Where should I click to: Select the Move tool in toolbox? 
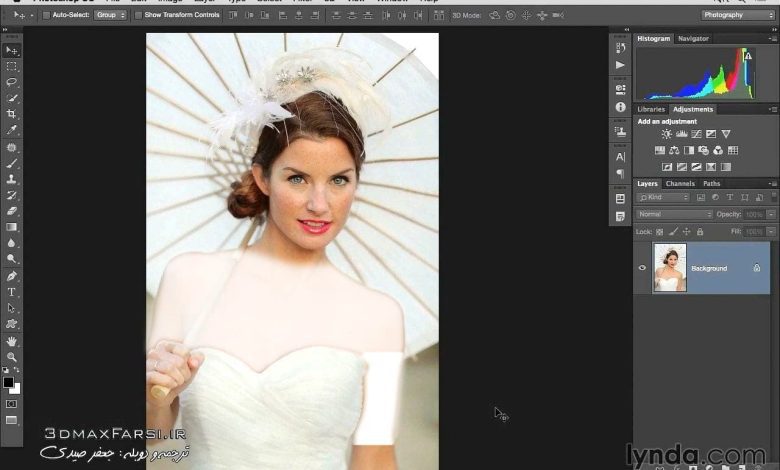tap(11, 51)
